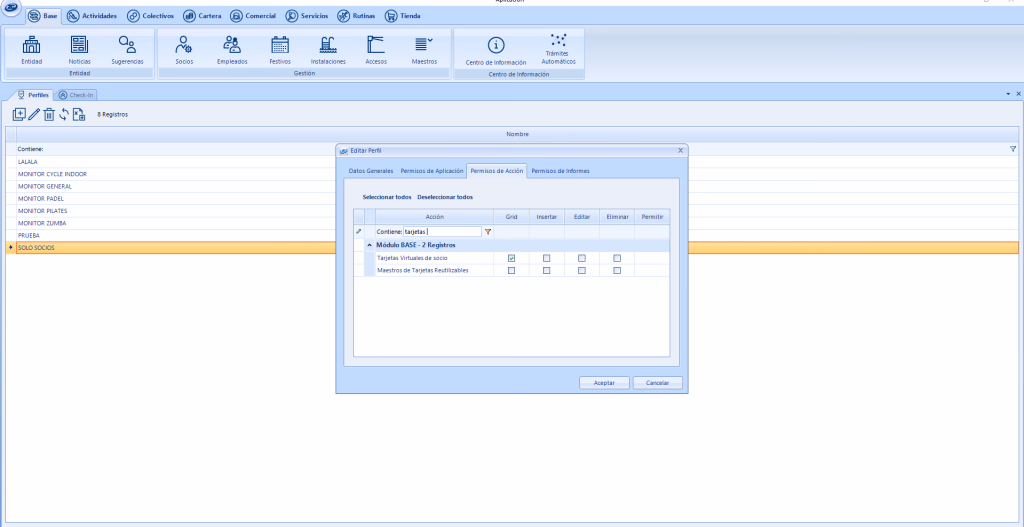Select the MONITOR PILATES row

tap(42, 211)
